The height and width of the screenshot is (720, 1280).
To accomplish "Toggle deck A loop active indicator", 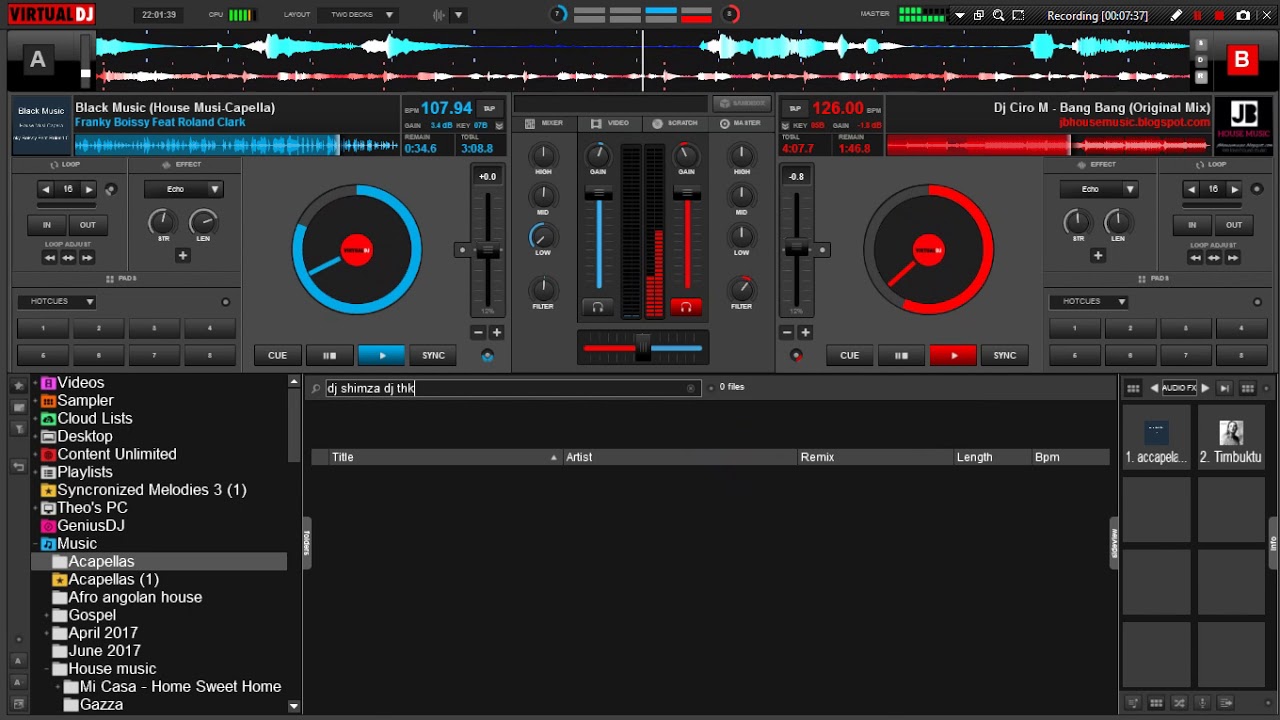I will coord(110,189).
